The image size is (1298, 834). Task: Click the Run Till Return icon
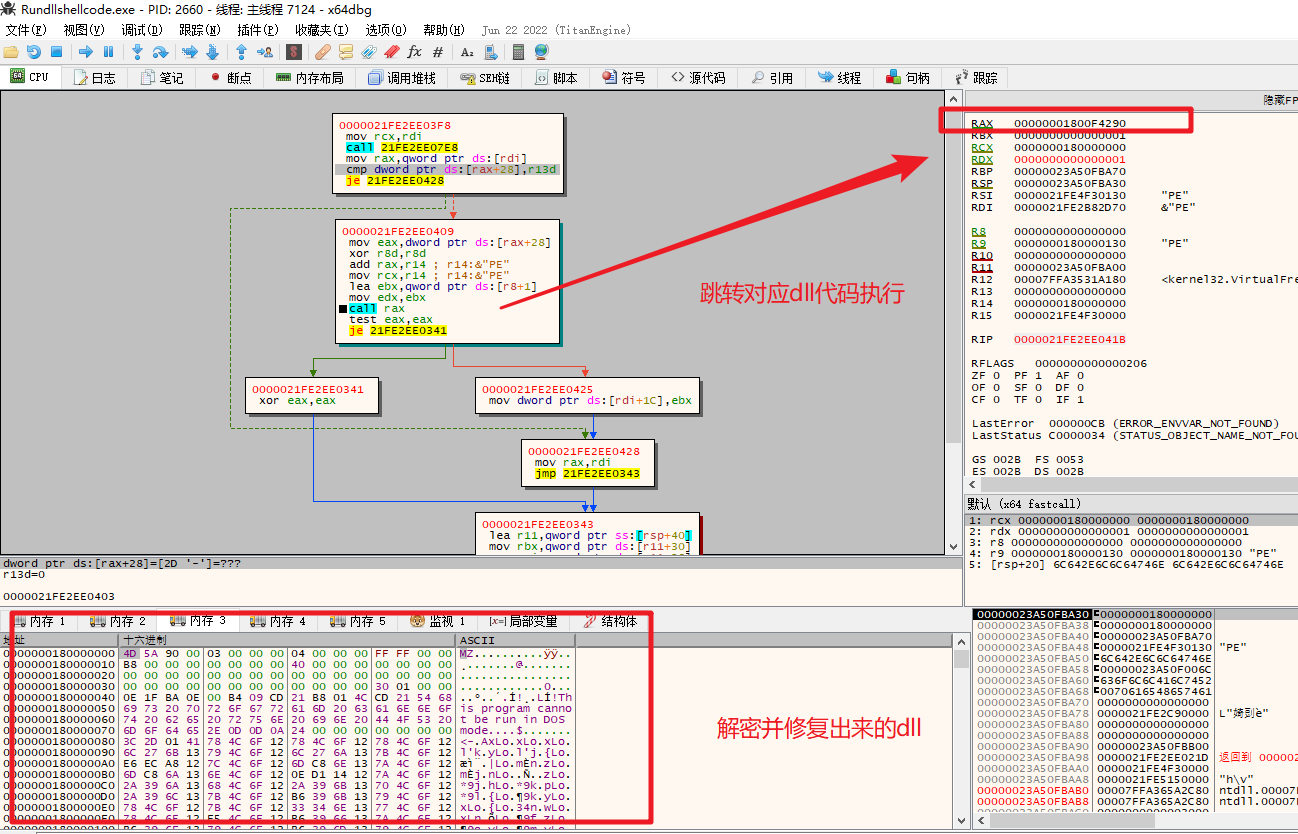241,52
